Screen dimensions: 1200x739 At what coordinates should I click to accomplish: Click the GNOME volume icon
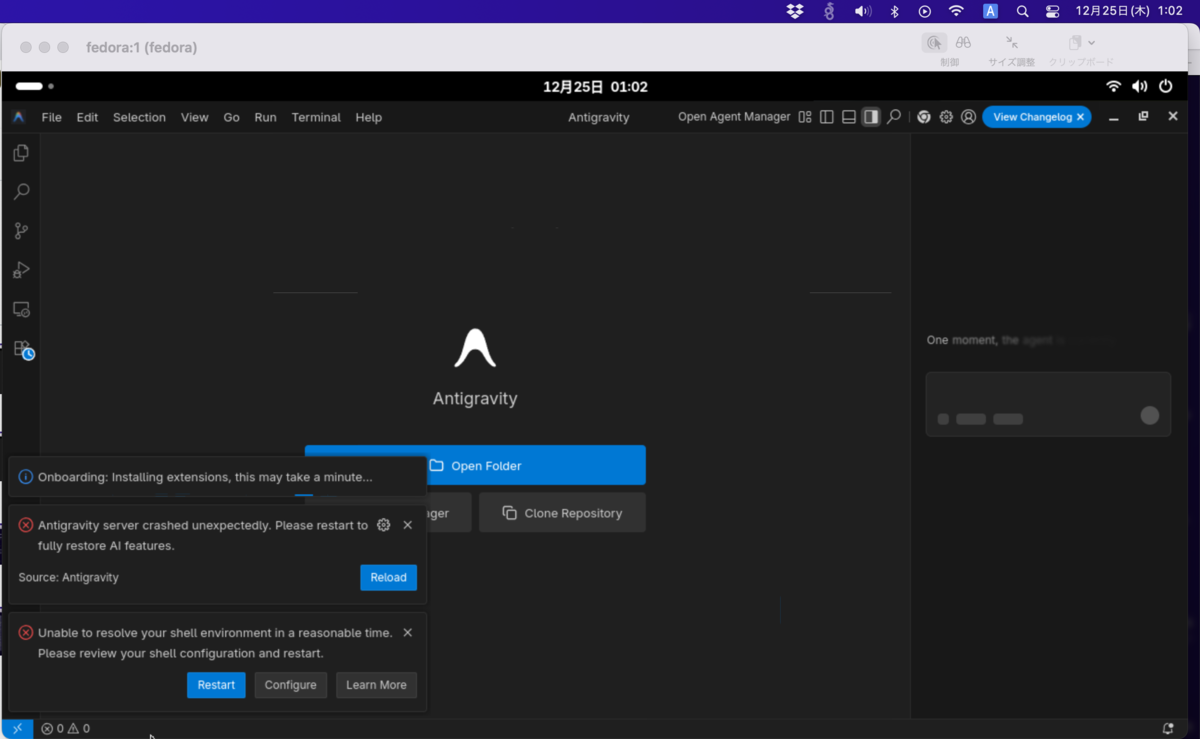[x=1140, y=87]
